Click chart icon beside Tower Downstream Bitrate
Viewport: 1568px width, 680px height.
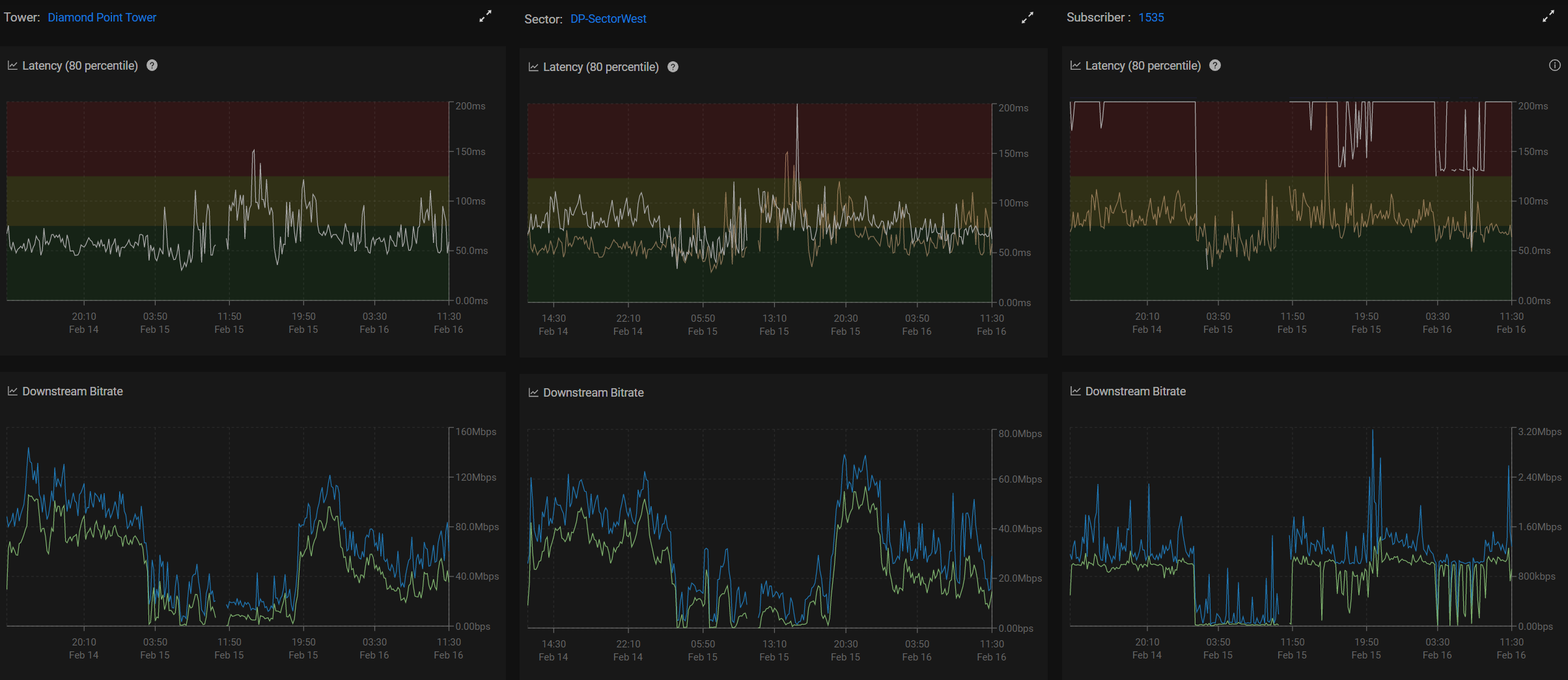click(x=12, y=391)
